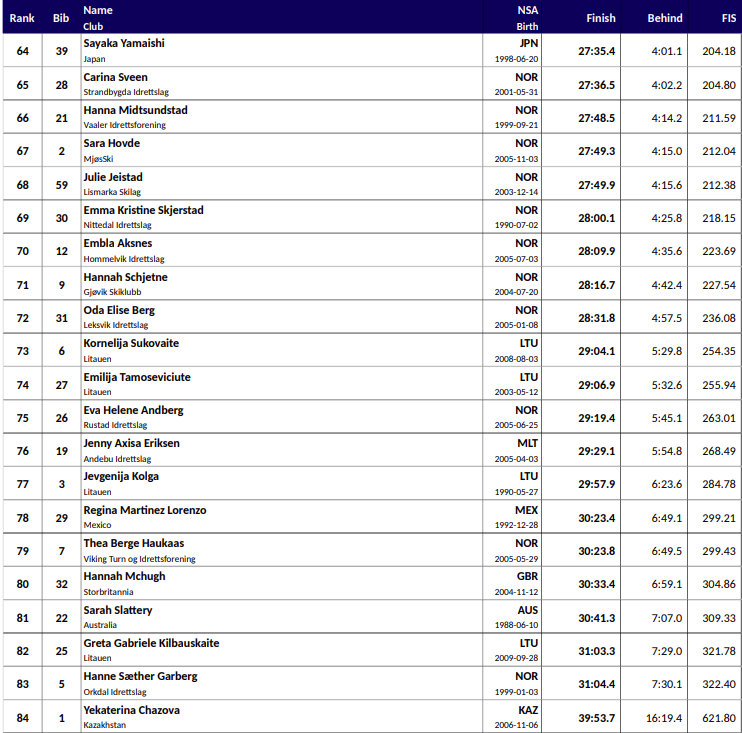Click the Name column header

[x=98, y=10]
